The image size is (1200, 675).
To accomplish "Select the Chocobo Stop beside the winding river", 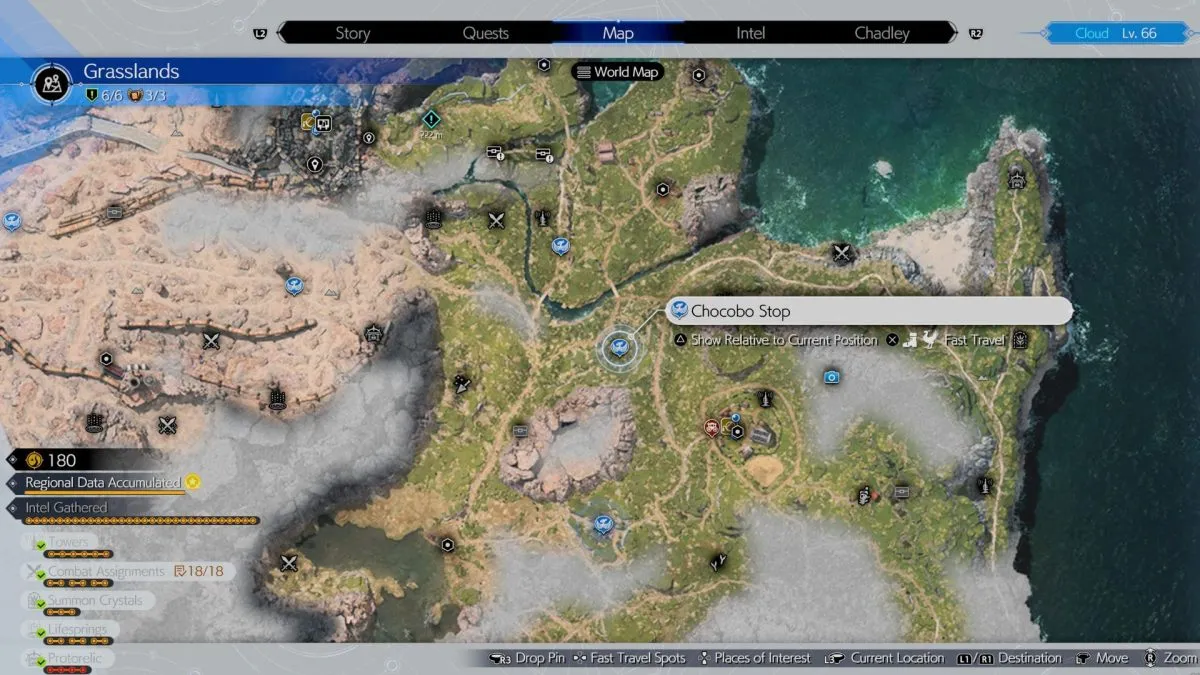I will click(x=560, y=245).
